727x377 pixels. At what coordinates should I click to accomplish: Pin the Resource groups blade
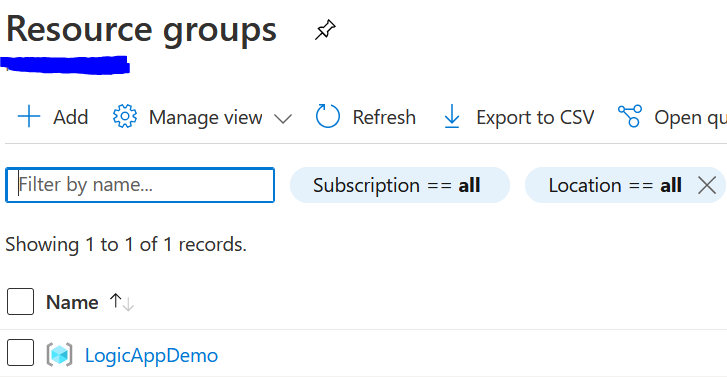coord(325,30)
